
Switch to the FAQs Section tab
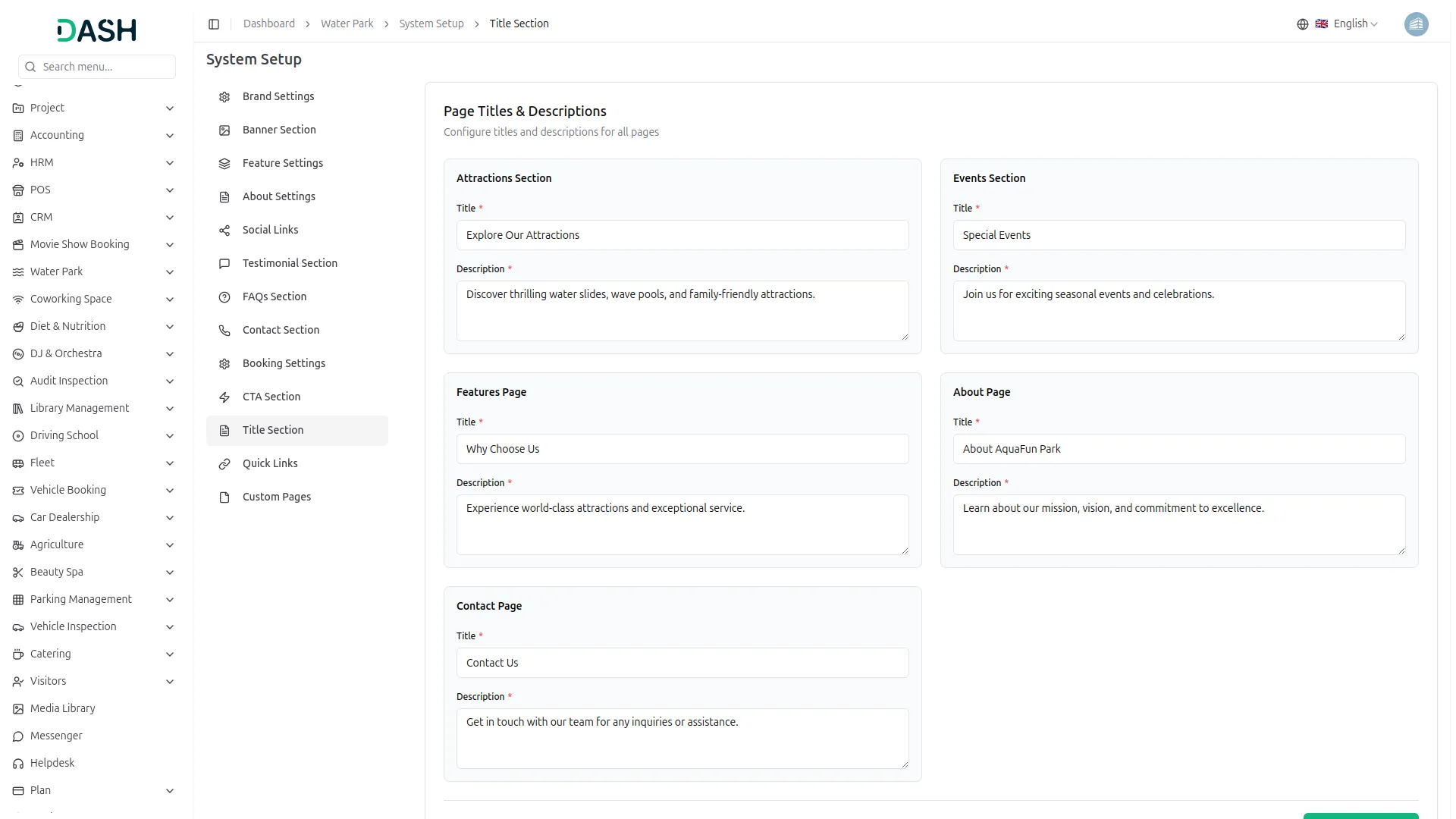click(x=275, y=297)
